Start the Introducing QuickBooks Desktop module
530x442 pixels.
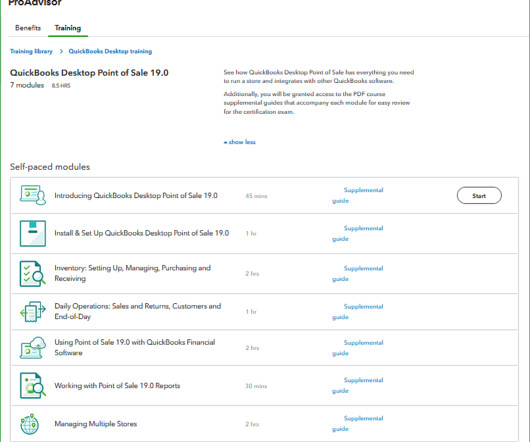click(479, 195)
